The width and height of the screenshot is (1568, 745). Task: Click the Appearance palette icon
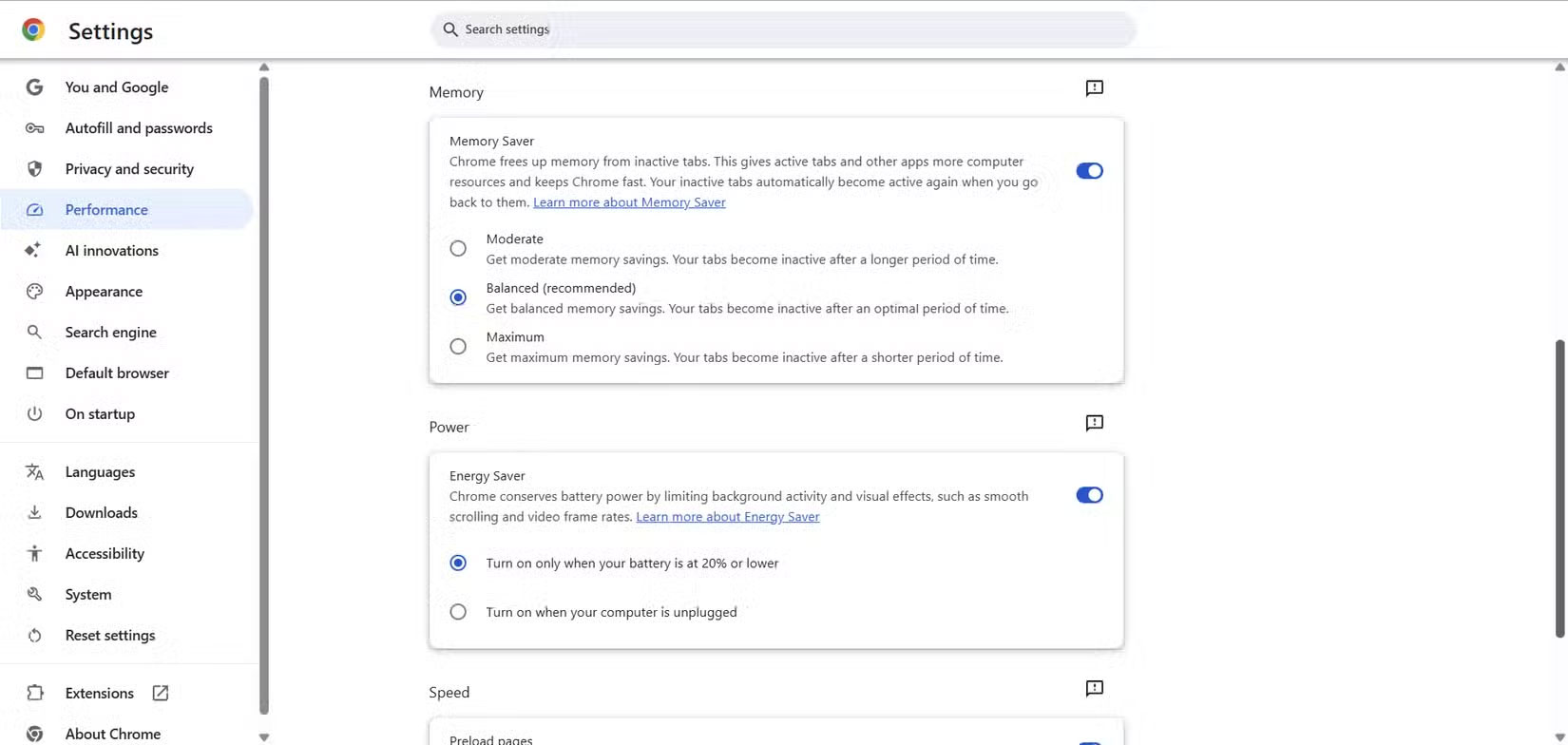pyautogui.click(x=34, y=292)
